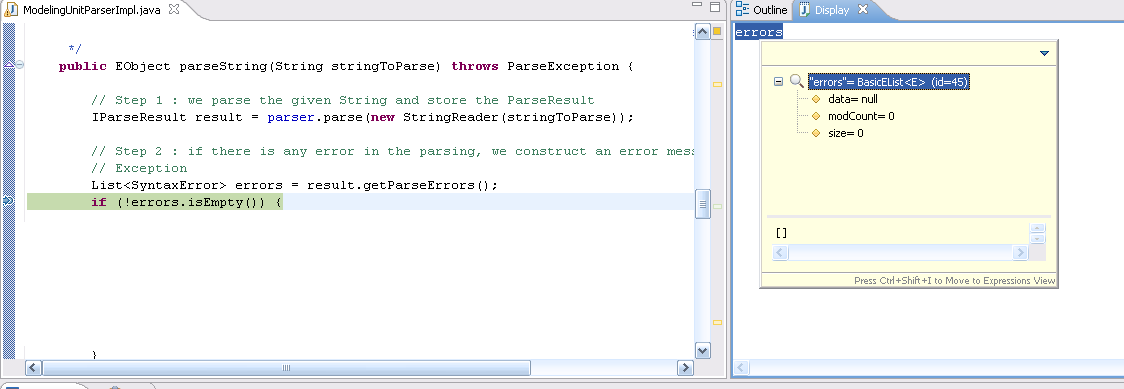Click the Move to Expressions View hint
1124x389 pixels.
pos(955,281)
